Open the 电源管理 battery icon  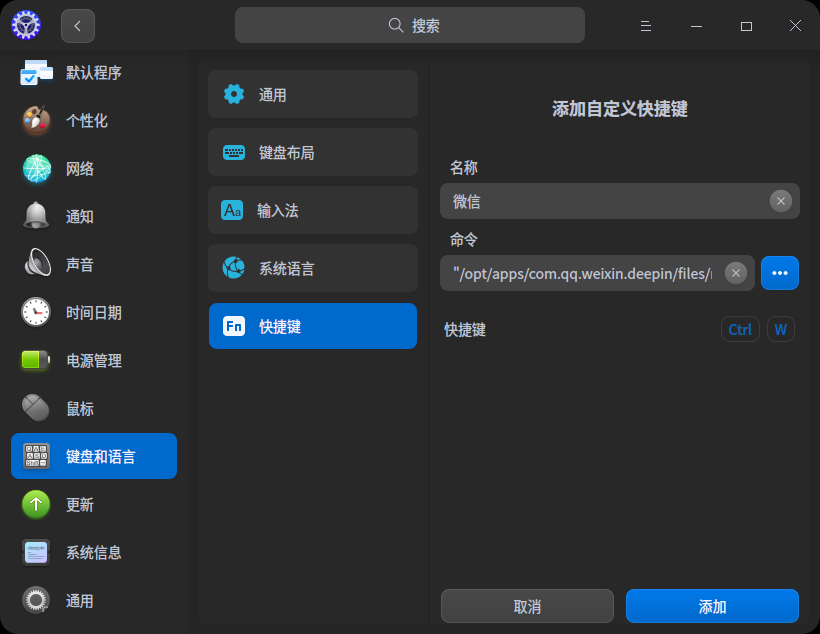[36, 360]
